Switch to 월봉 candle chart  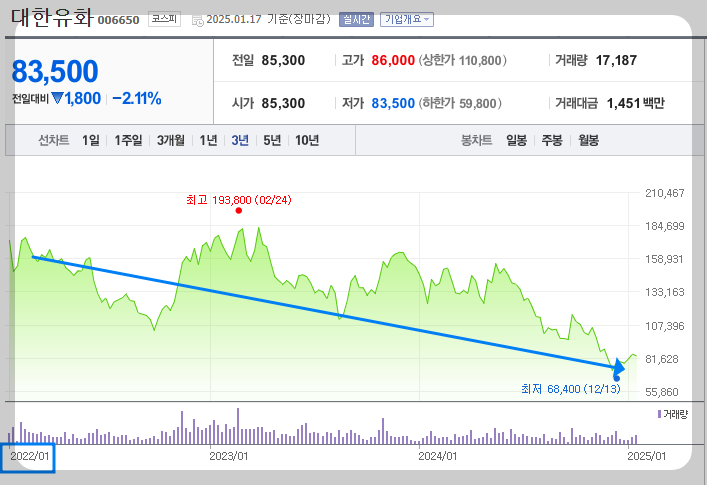[x=588, y=140]
